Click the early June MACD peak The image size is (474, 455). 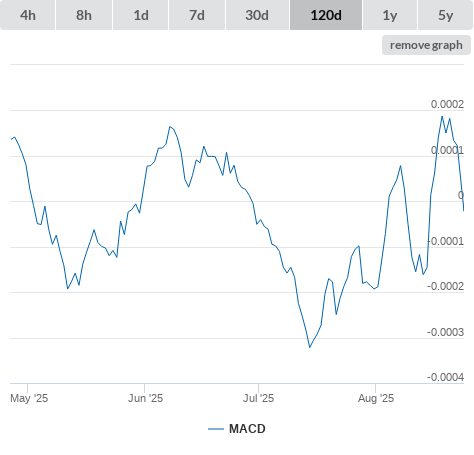coord(170,127)
